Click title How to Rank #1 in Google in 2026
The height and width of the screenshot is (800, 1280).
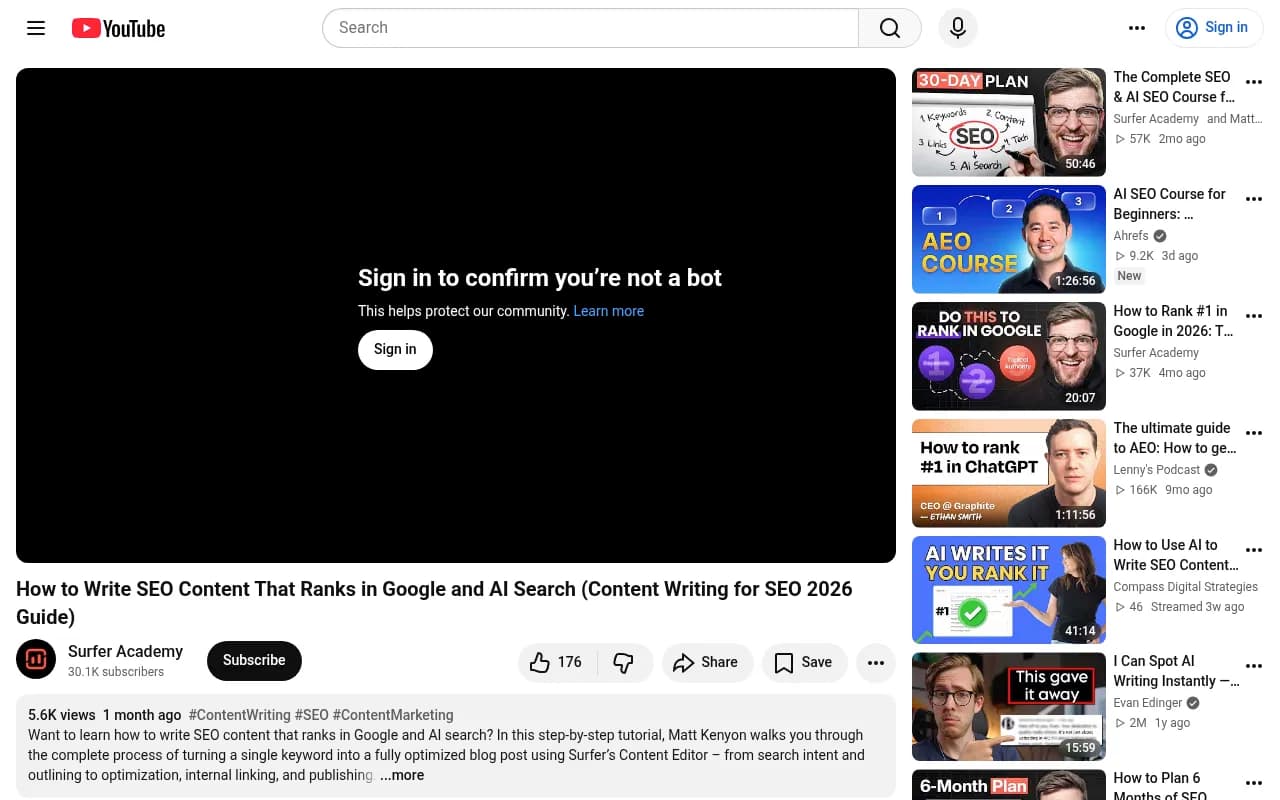coord(1174,321)
